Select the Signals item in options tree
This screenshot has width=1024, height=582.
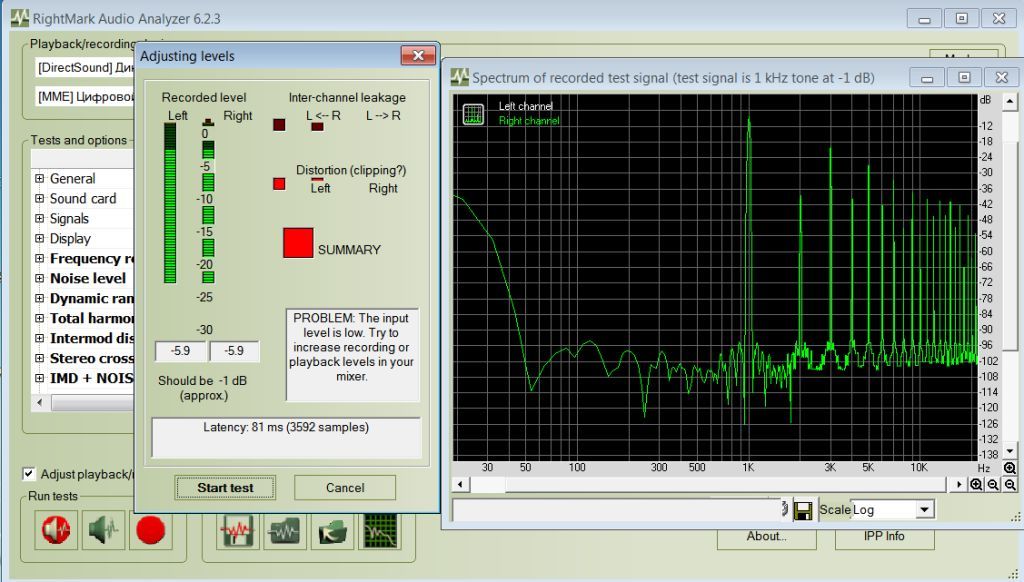pos(69,219)
